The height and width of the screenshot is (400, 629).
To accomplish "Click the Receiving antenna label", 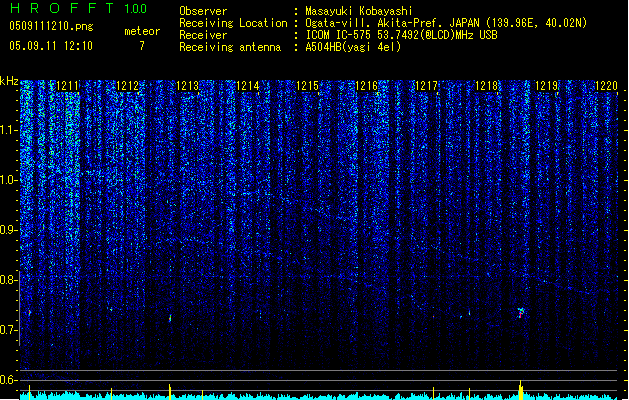I will point(230,47).
